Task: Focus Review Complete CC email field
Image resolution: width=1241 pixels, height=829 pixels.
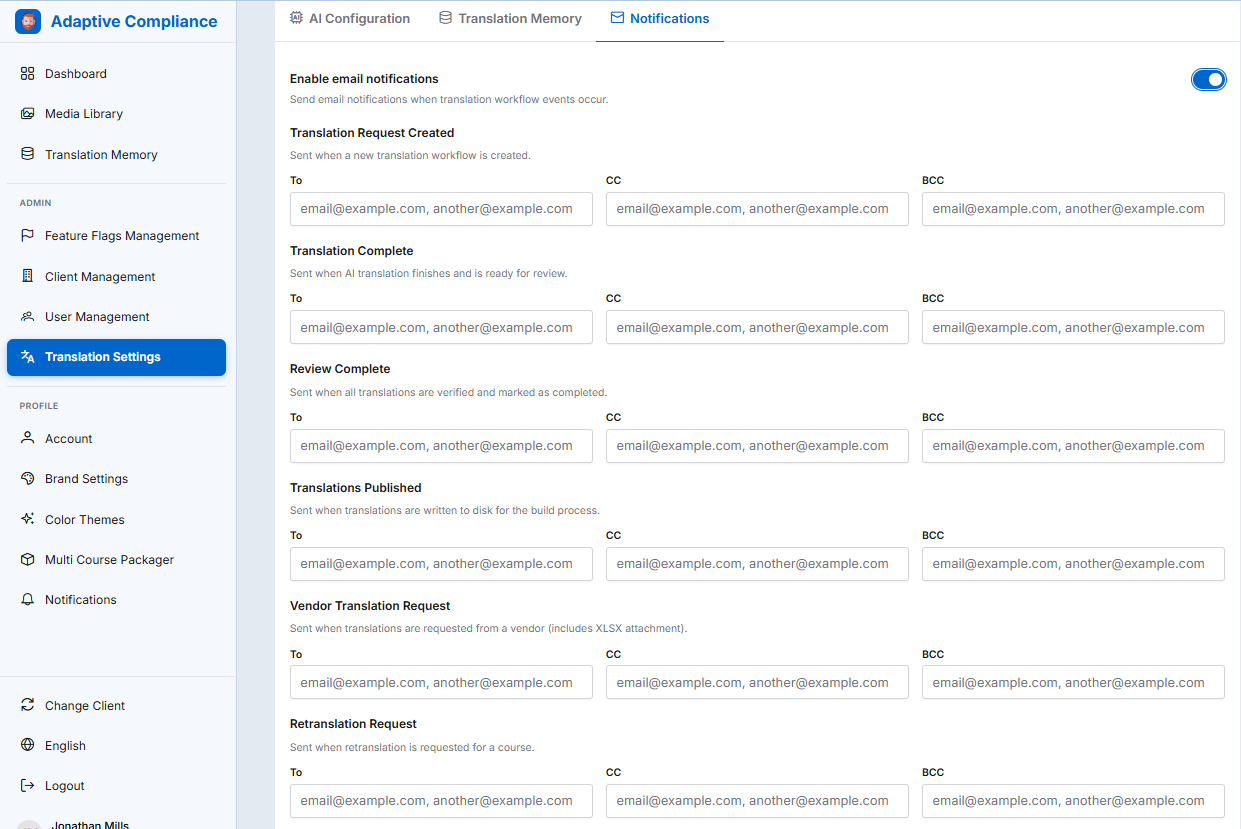Action: (x=757, y=446)
